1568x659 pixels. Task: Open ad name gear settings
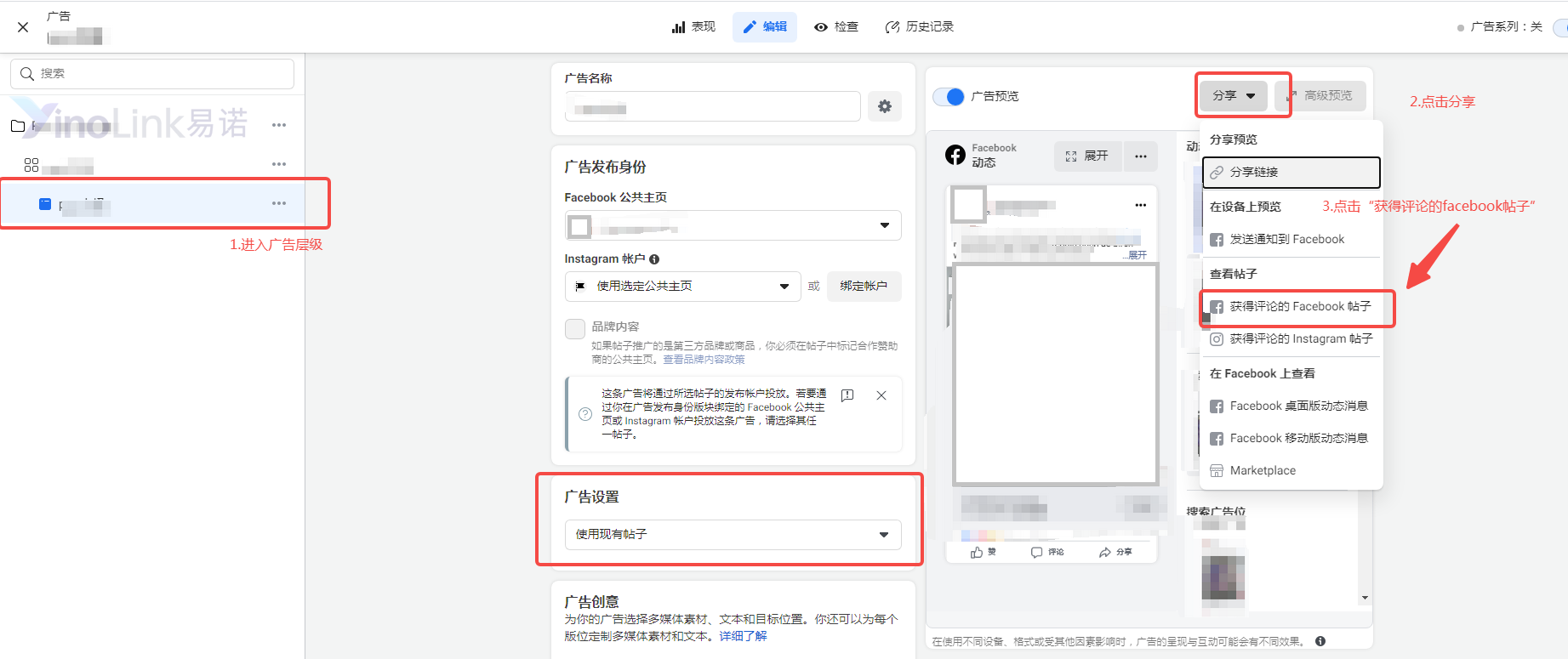click(885, 106)
